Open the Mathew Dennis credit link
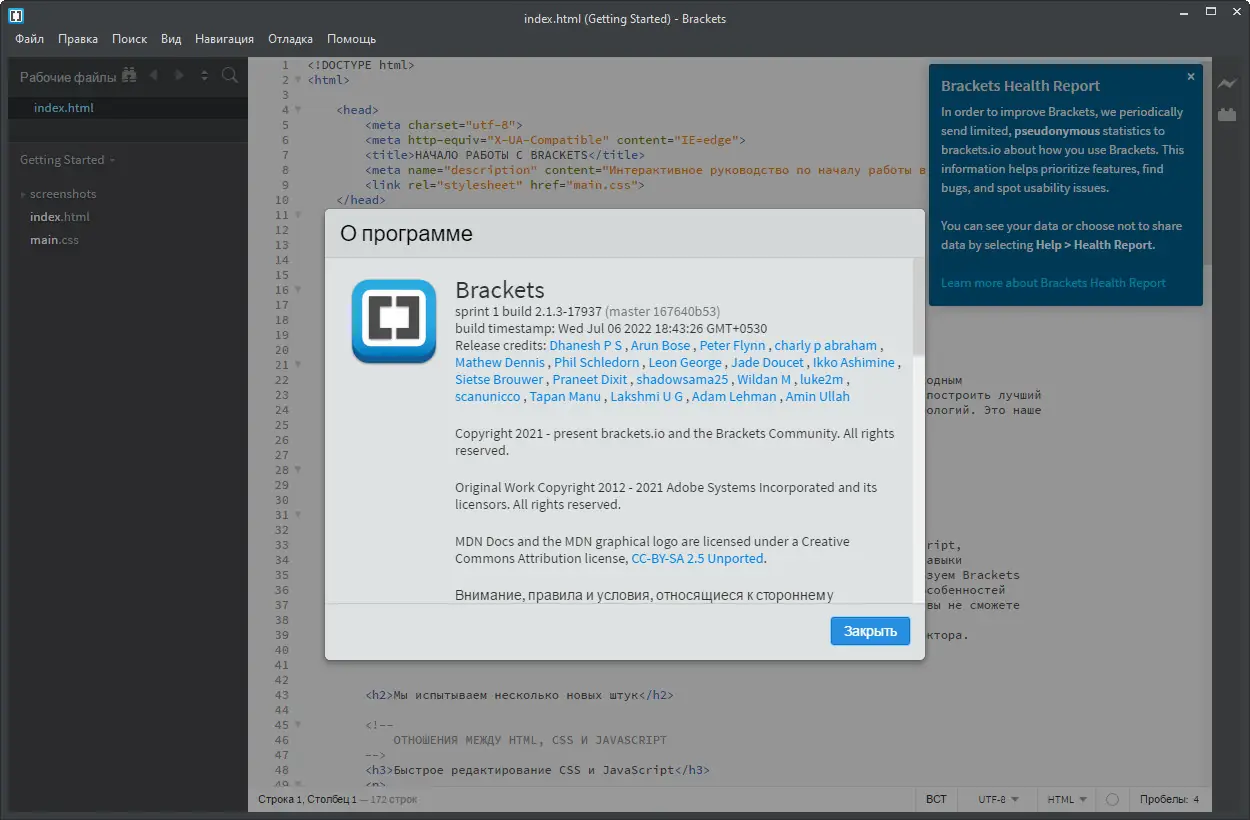The width and height of the screenshot is (1250, 820). 500,362
